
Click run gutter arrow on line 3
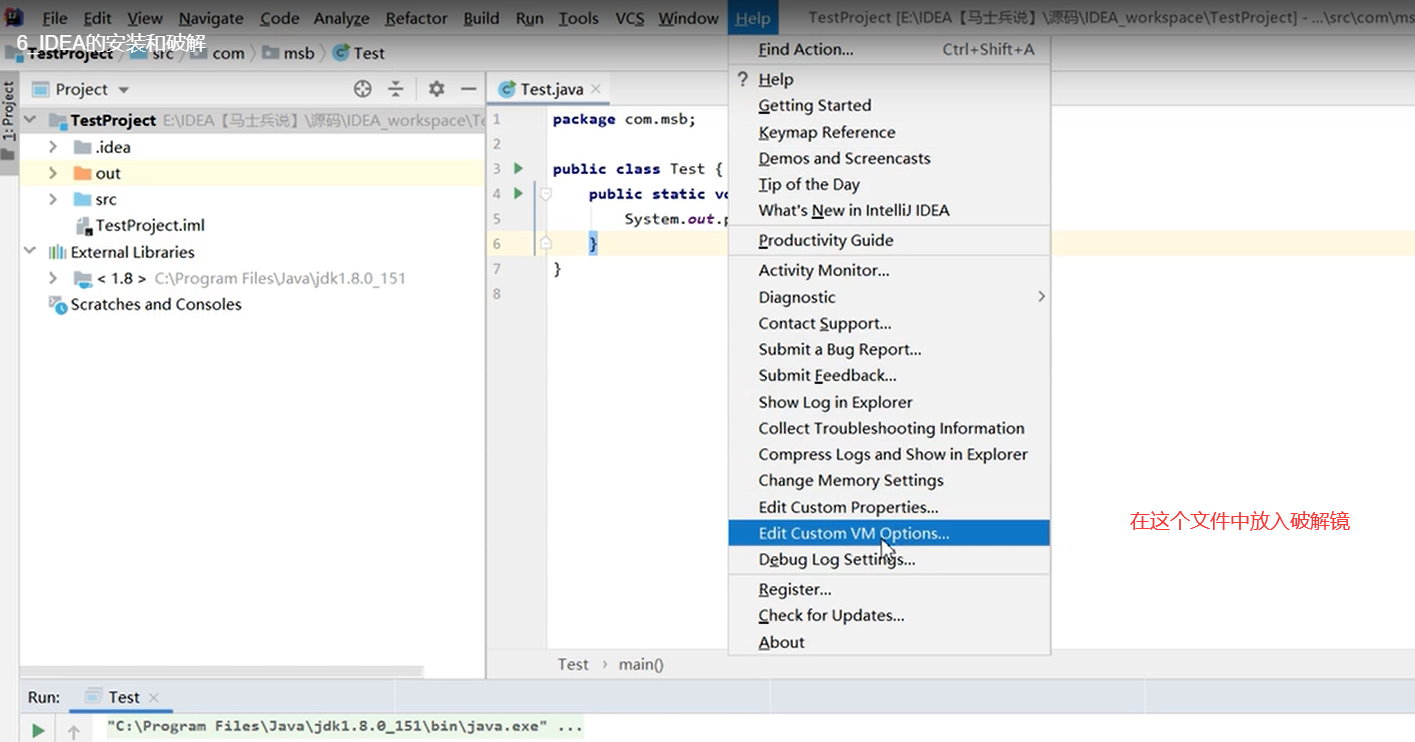pyautogui.click(x=518, y=168)
